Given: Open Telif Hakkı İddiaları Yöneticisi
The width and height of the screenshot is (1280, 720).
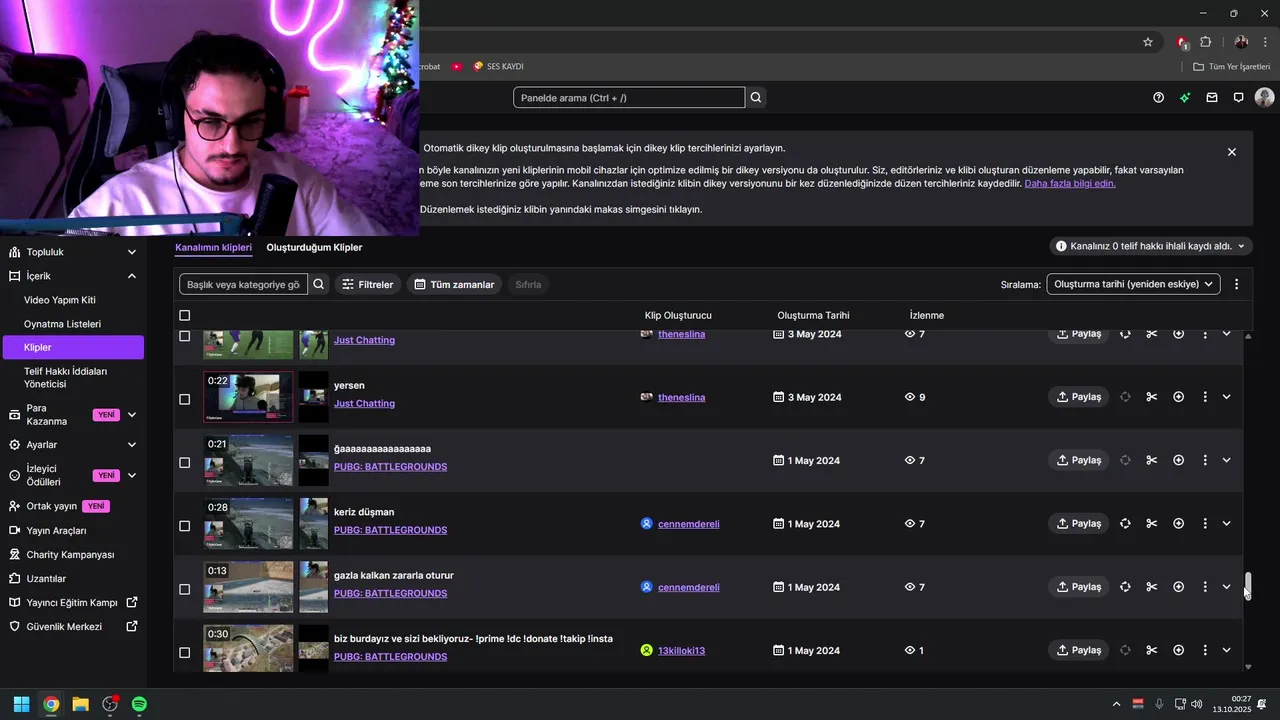Looking at the screenshot, I should (65, 377).
